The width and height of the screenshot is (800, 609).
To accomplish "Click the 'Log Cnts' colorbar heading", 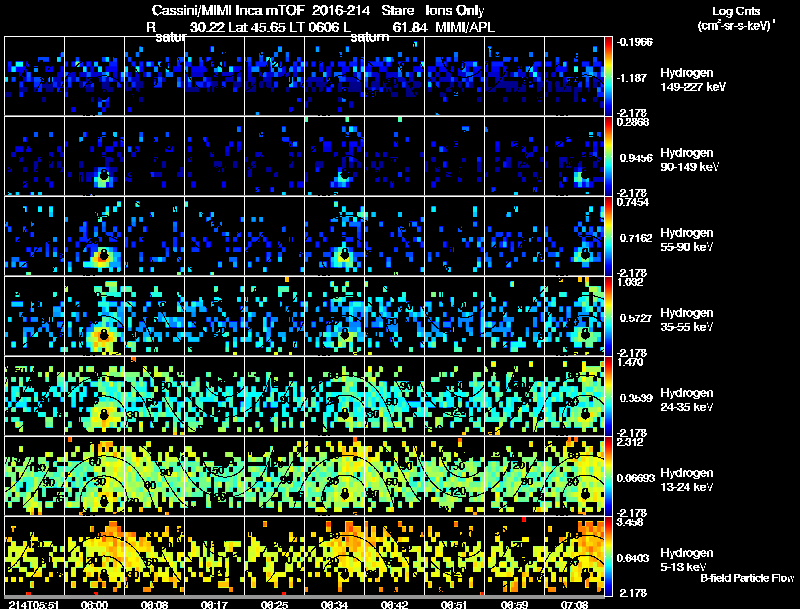I will (x=736, y=11).
